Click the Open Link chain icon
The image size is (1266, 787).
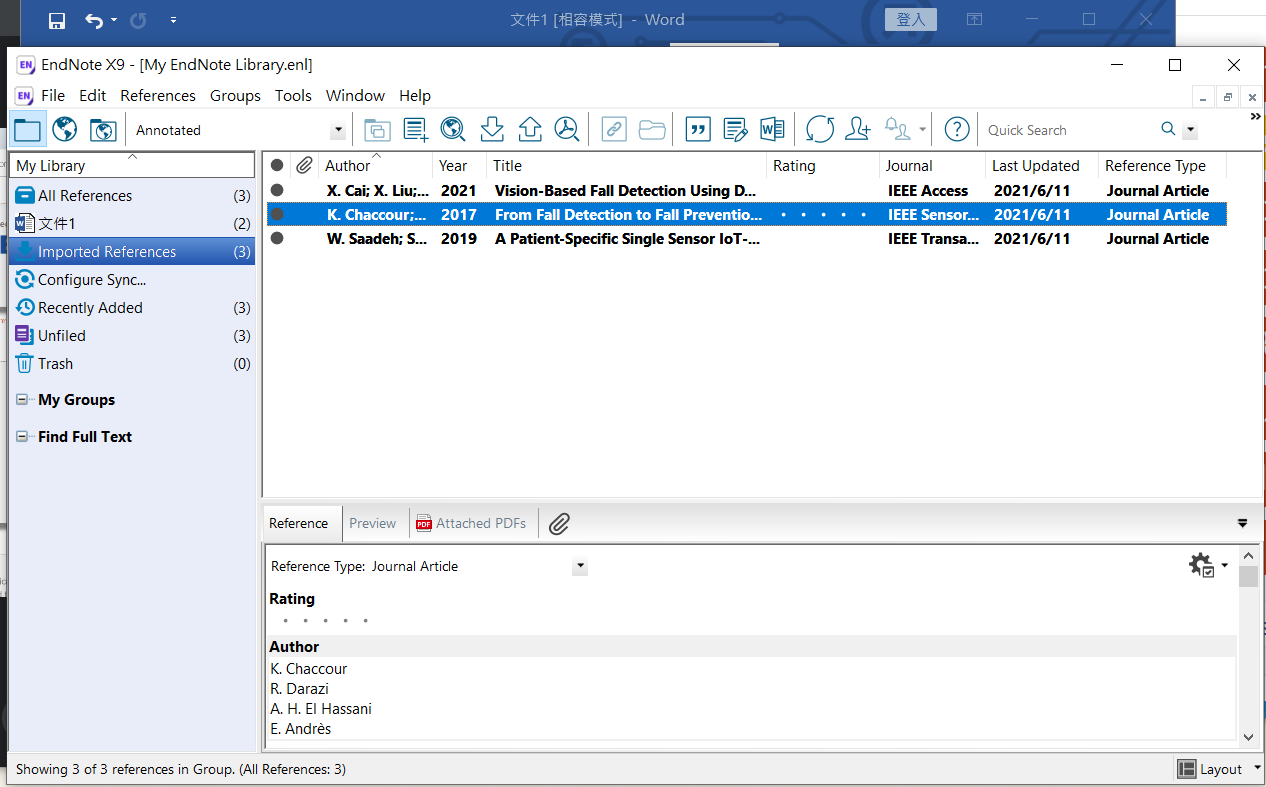tap(614, 129)
